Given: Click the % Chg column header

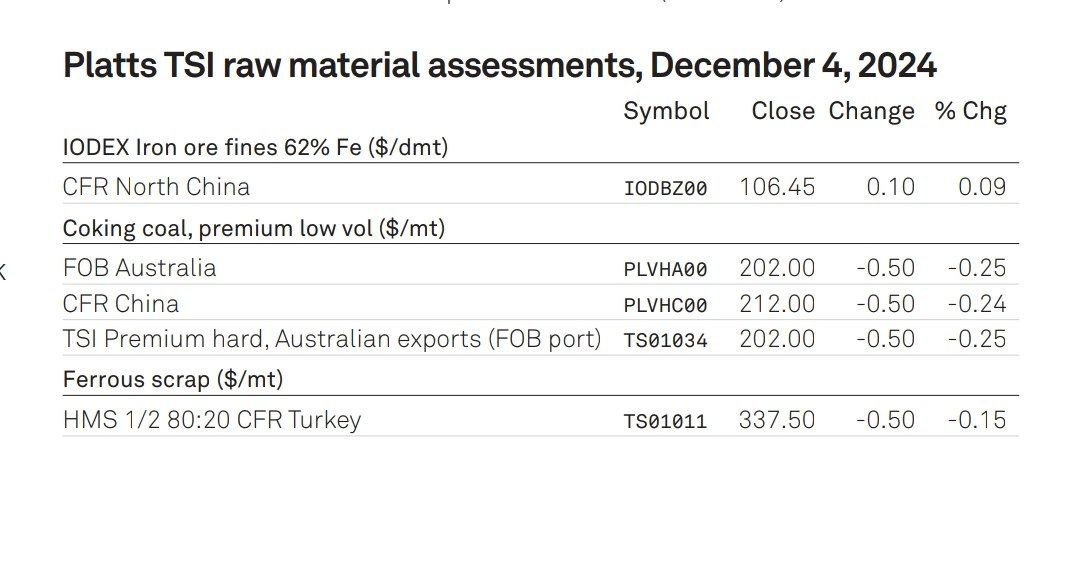Looking at the screenshot, I should point(970,111).
